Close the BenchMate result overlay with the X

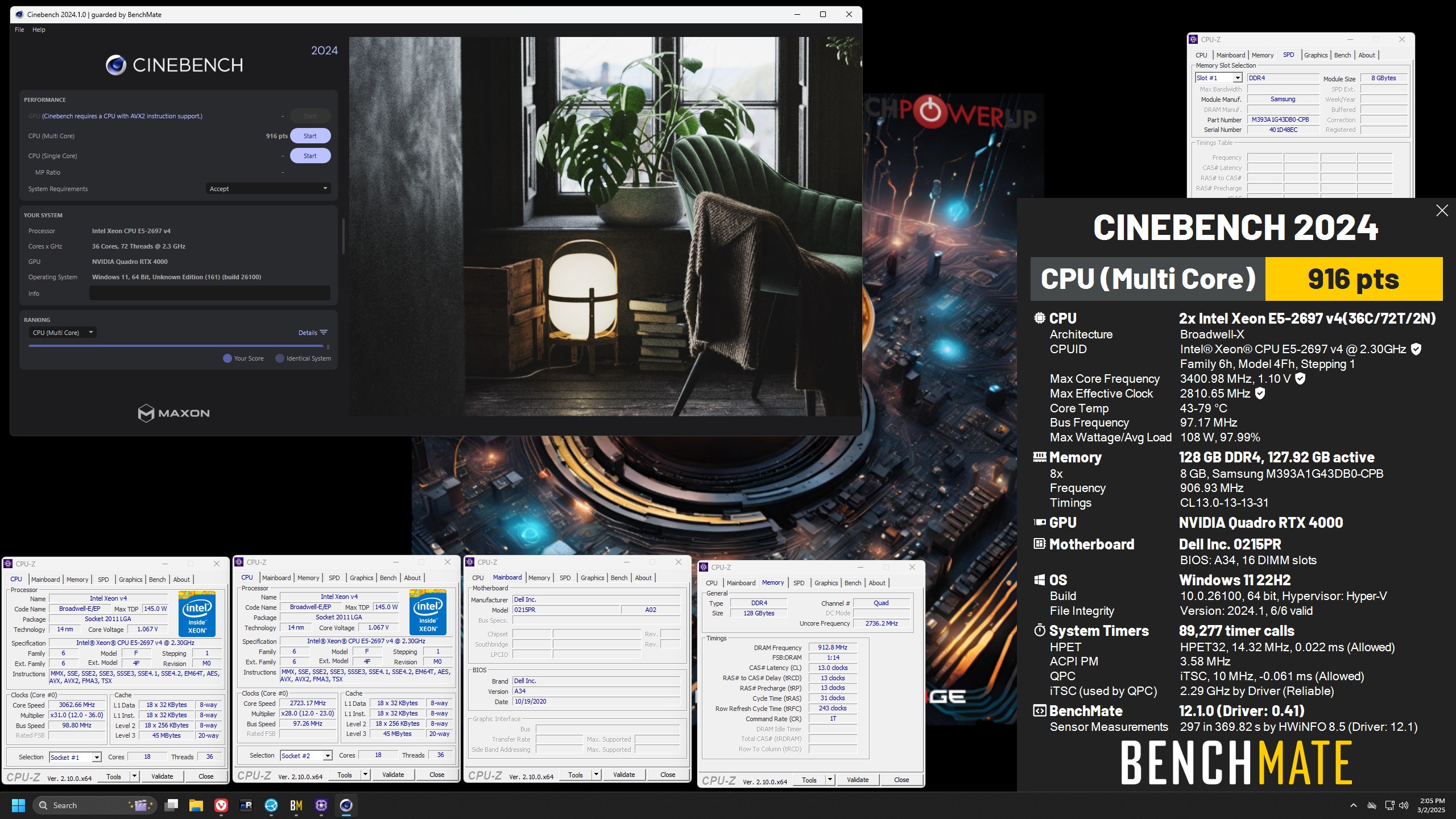(x=1442, y=211)
